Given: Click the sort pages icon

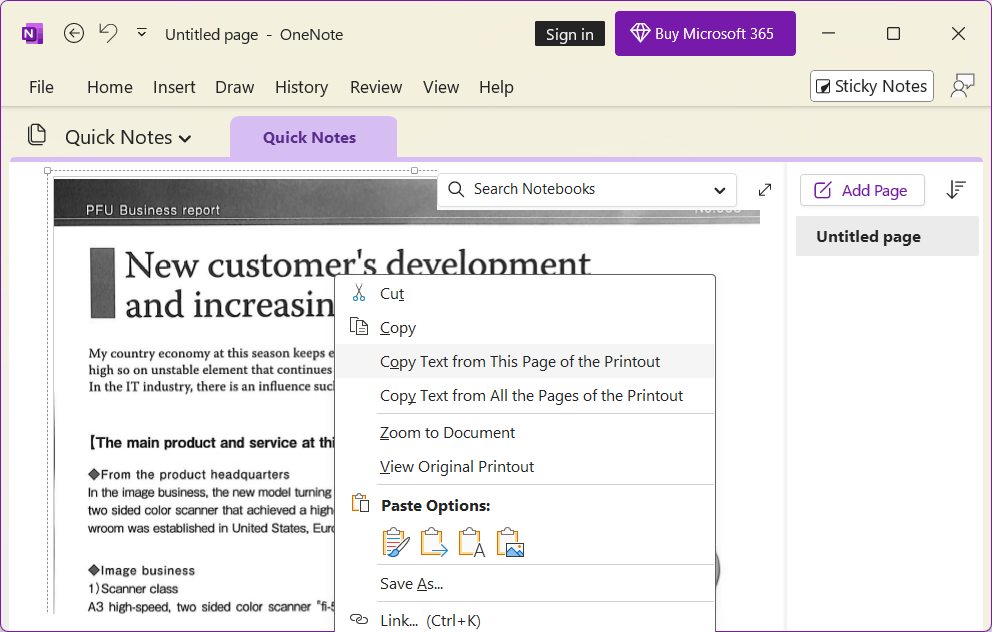Looking at the screenshot, I should (x=956, y=190).
